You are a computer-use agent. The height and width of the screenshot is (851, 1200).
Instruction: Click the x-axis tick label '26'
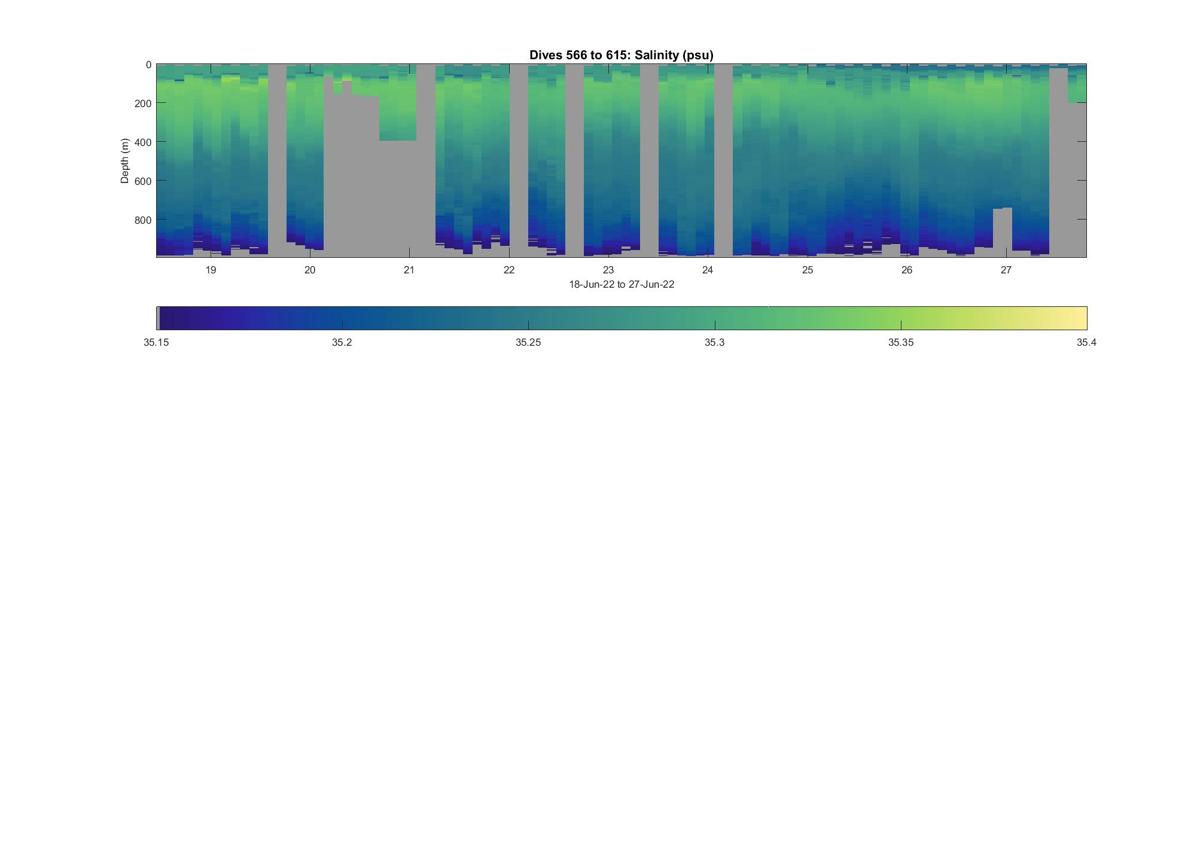907,270
